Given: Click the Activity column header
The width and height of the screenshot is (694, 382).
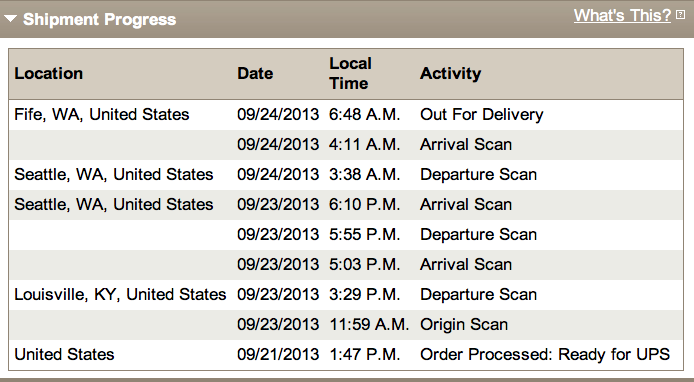Looking at the screenshot, I should tap(451, 73).
